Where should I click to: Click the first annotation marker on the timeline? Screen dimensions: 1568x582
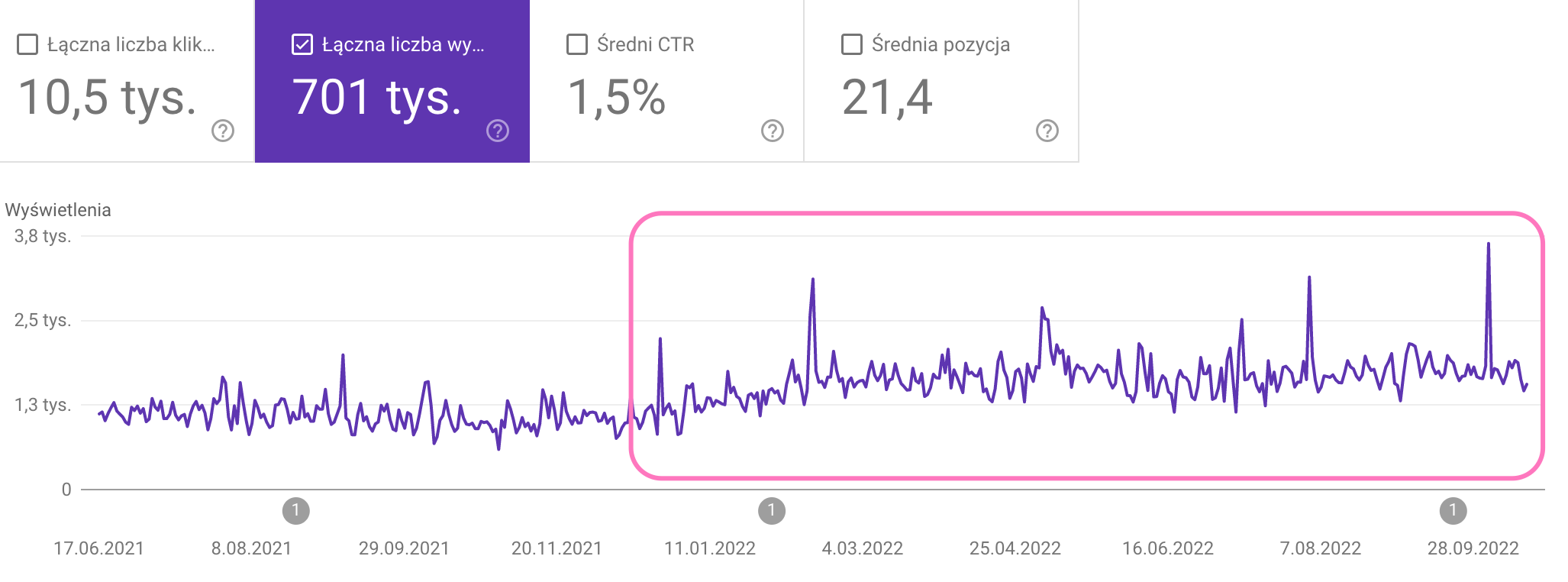tap(297, 511)
